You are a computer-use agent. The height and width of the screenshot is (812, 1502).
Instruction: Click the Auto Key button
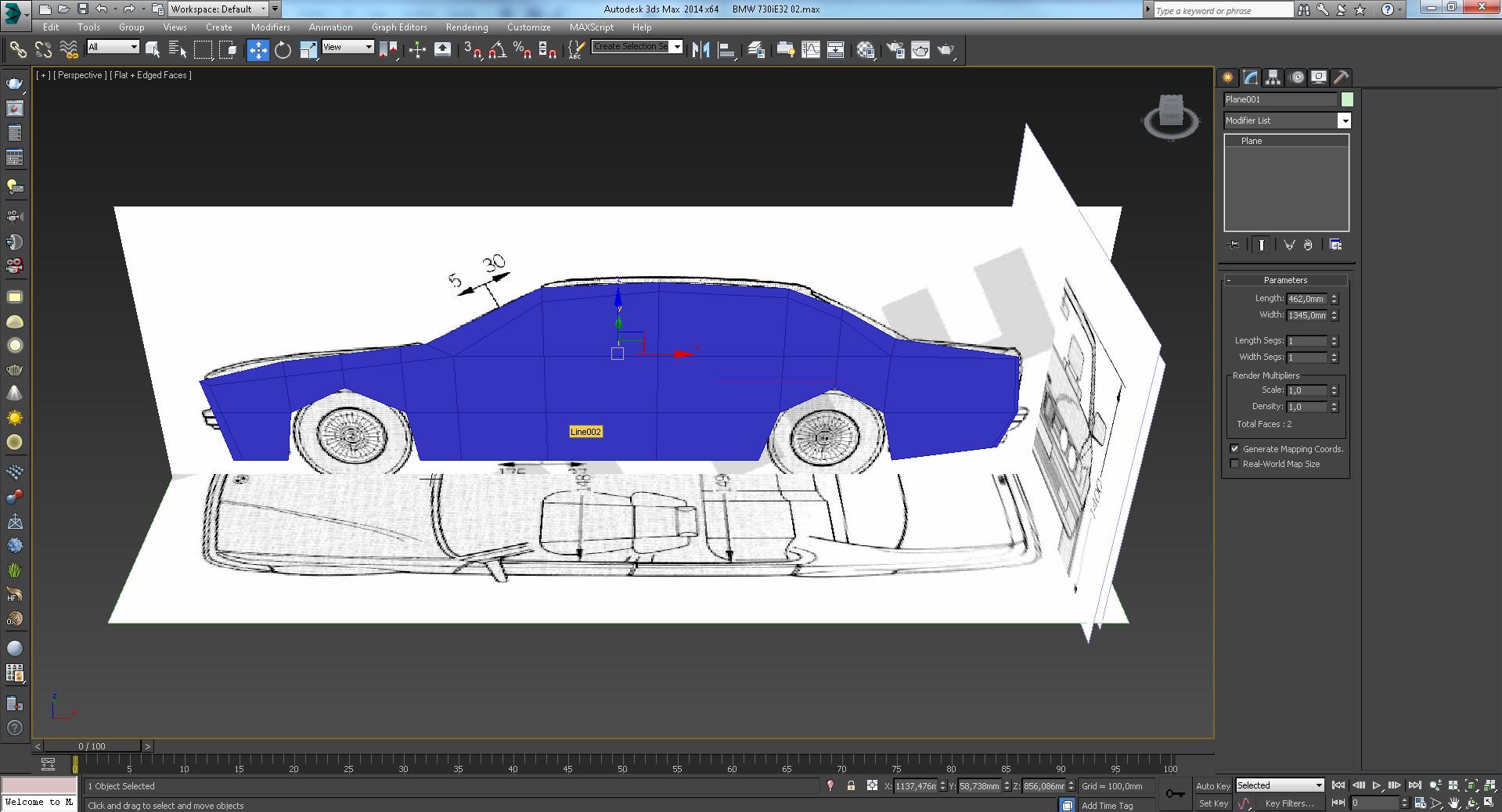tap(1212, 786)
